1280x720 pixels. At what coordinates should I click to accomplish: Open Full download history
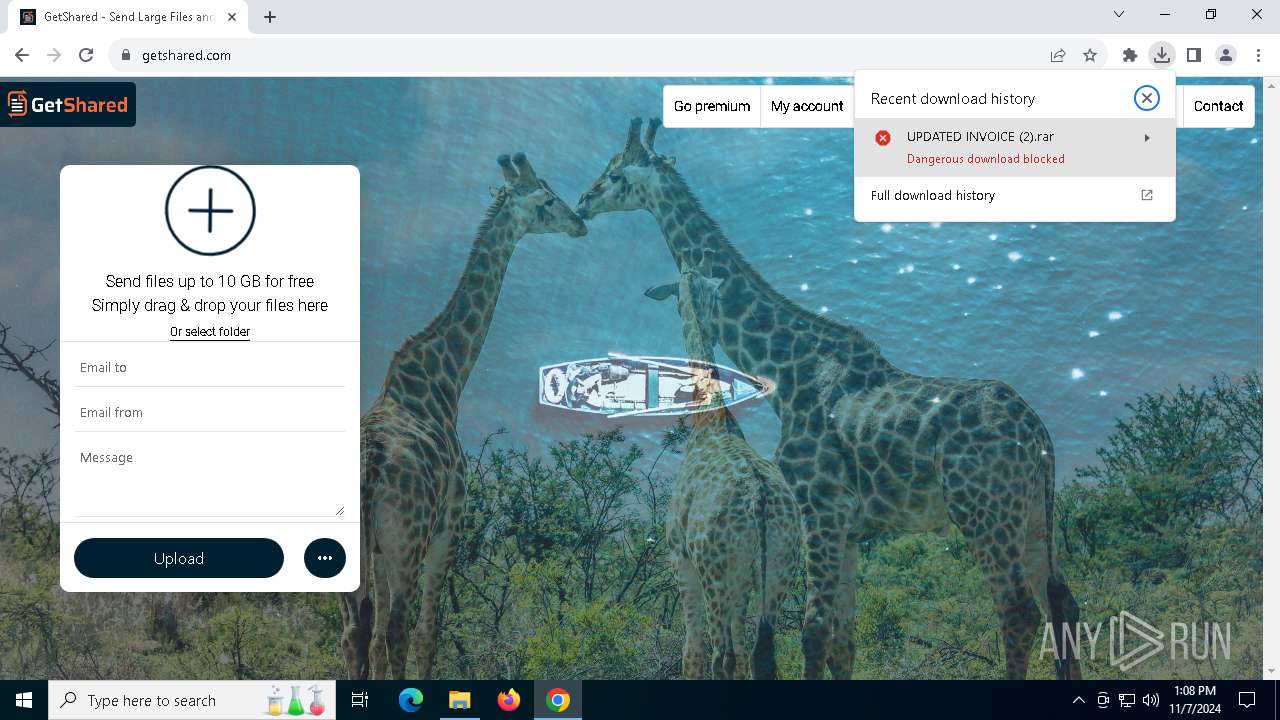pyautogui.click(x=1015, y=195)
